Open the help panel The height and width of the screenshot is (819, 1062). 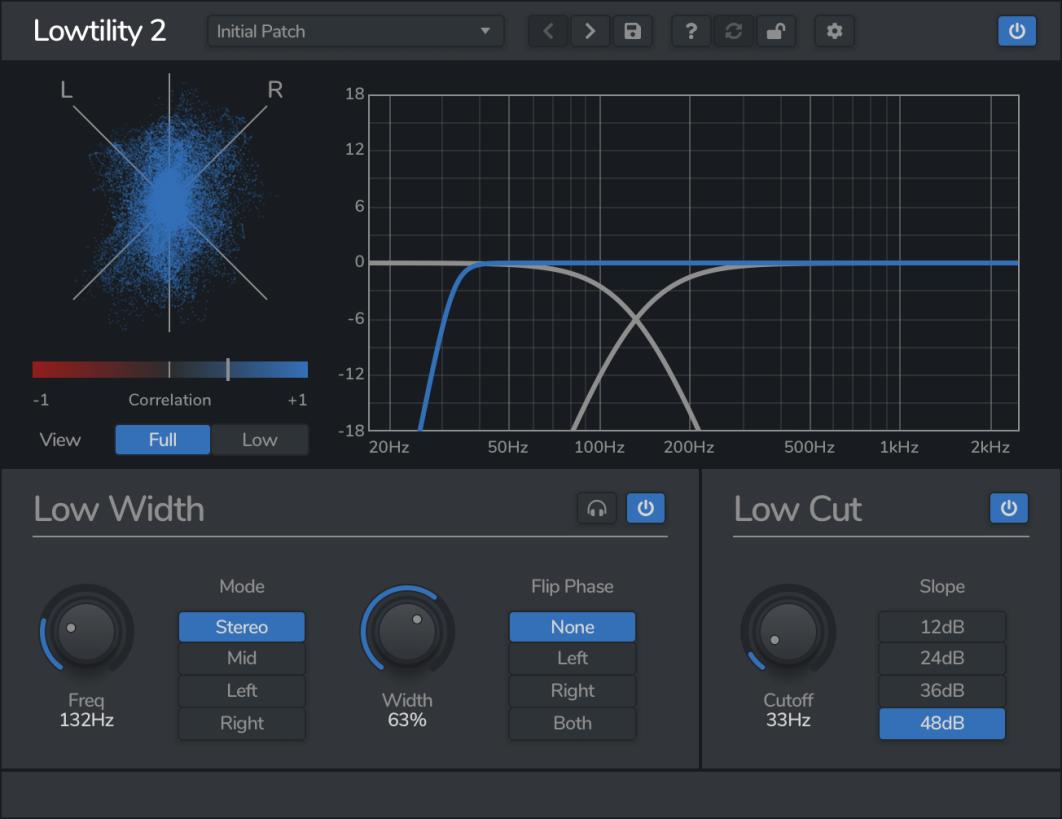(x=690, y=31)
